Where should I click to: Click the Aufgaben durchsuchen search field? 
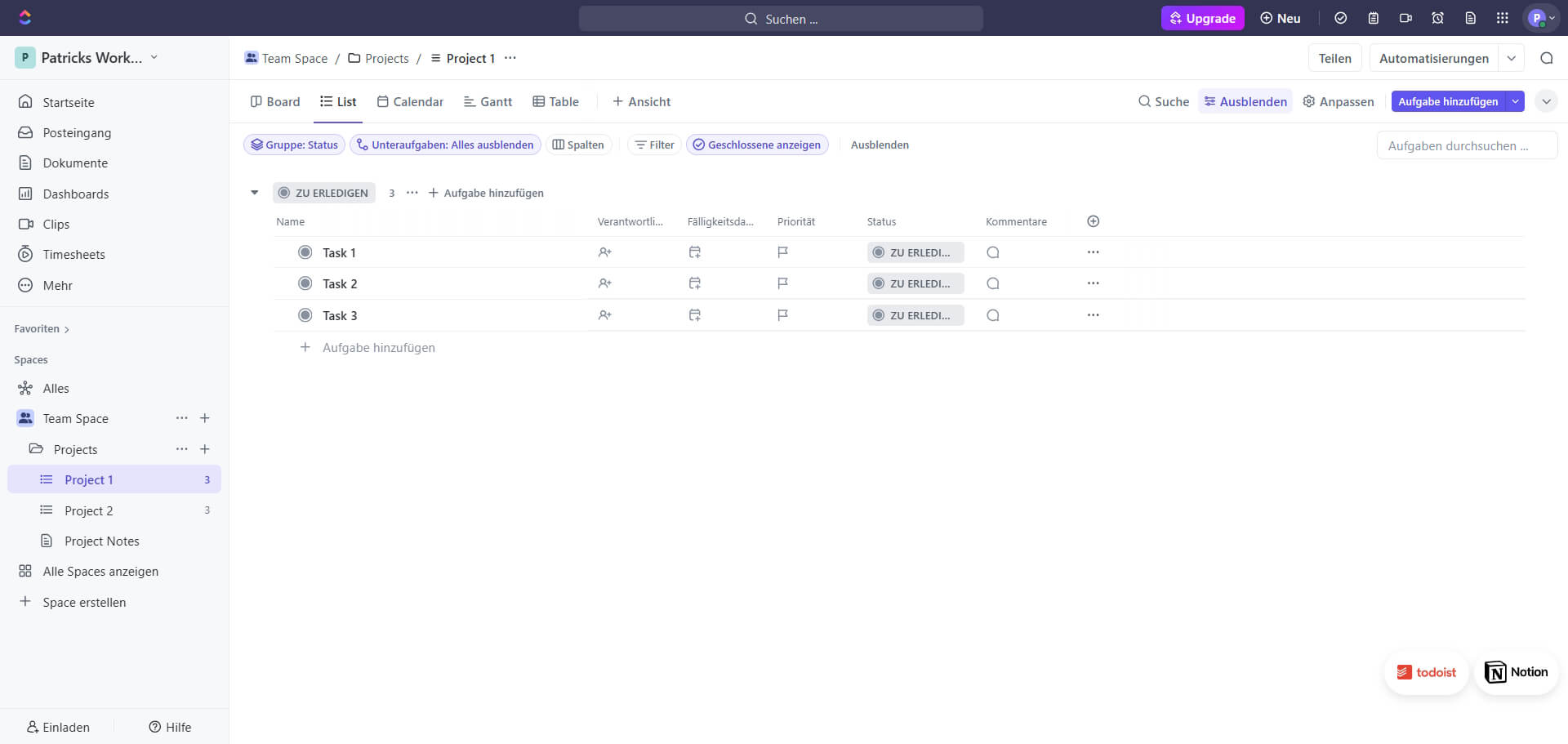click(1466, 145)
